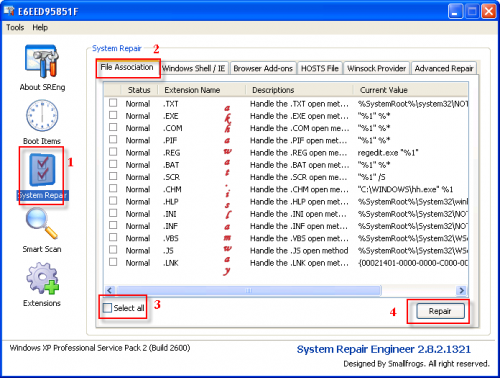
Task: Check the .HLP extension checkbox
Action: (113, 201)
